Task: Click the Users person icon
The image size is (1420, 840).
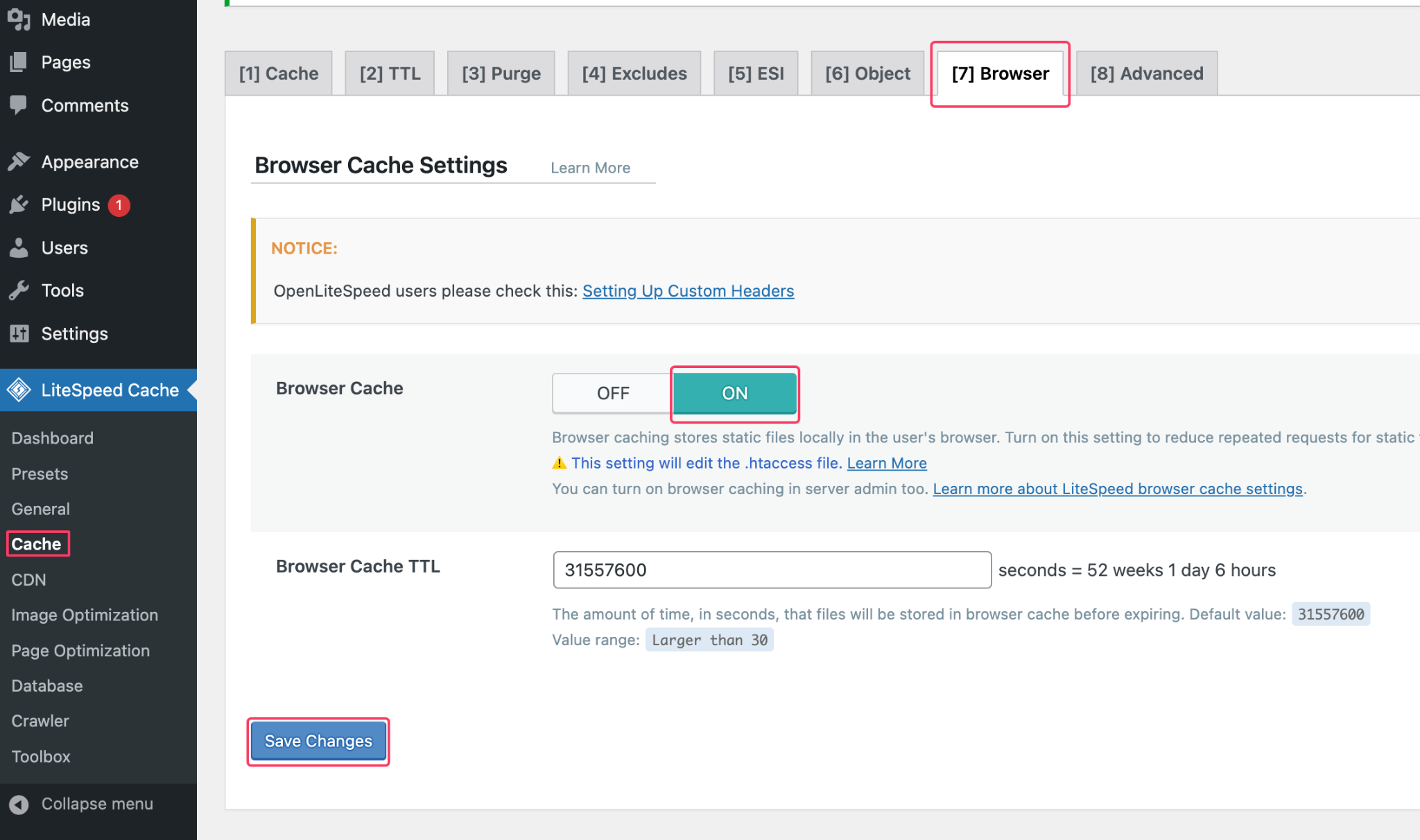Action: (x=19, y=247)
